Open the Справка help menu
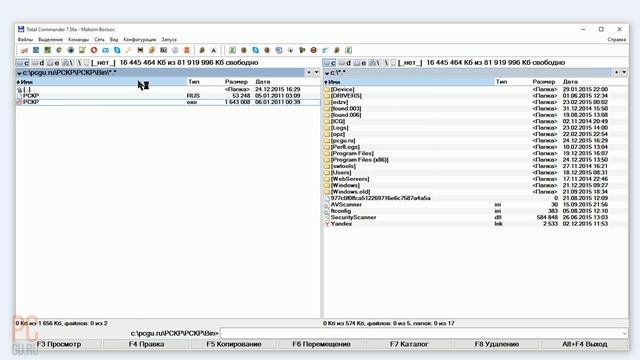640x360 pixels. pyautogui.click(x=616, y=40)
